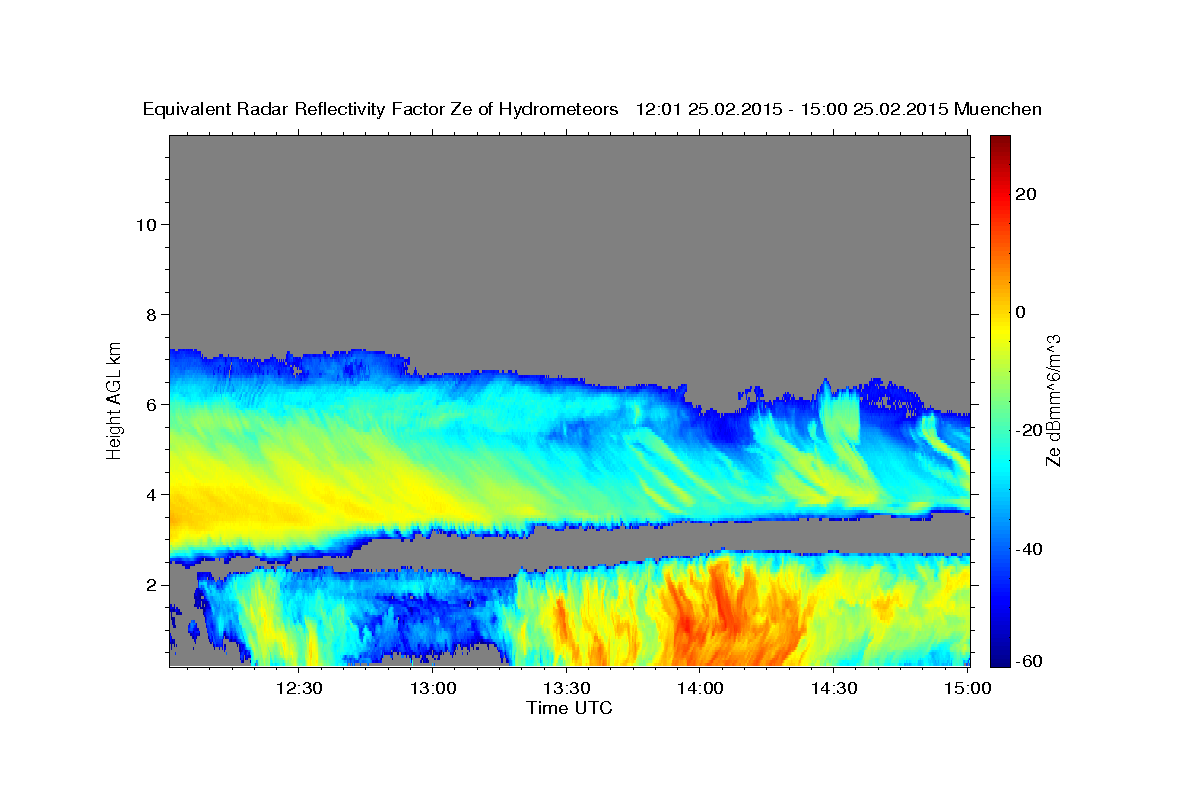Viewport: 1200px width, 800px height.
Task: Click the 'Height AGL km' axis label
Action: point(114,399)
